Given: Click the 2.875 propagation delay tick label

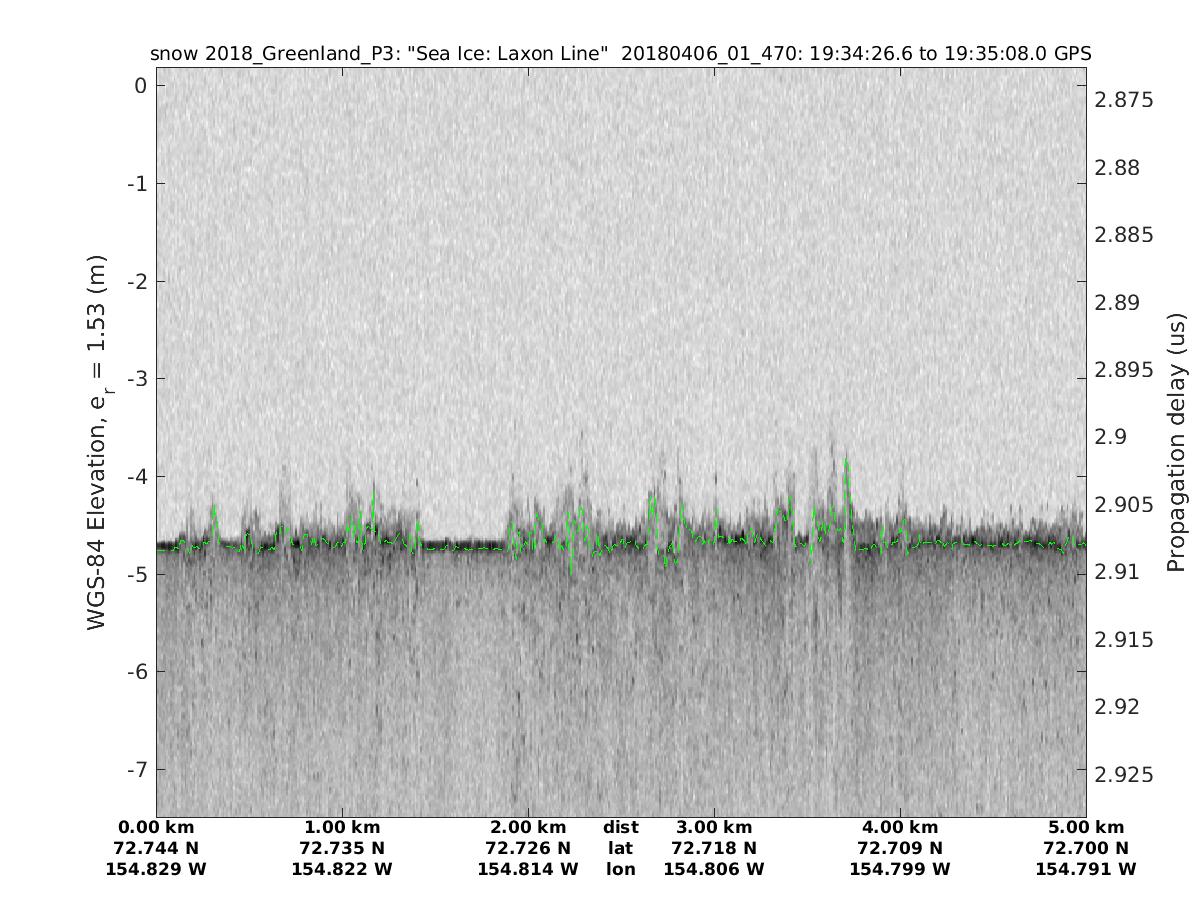Looking at the screenshot, I should click(x=1125, y=100).
